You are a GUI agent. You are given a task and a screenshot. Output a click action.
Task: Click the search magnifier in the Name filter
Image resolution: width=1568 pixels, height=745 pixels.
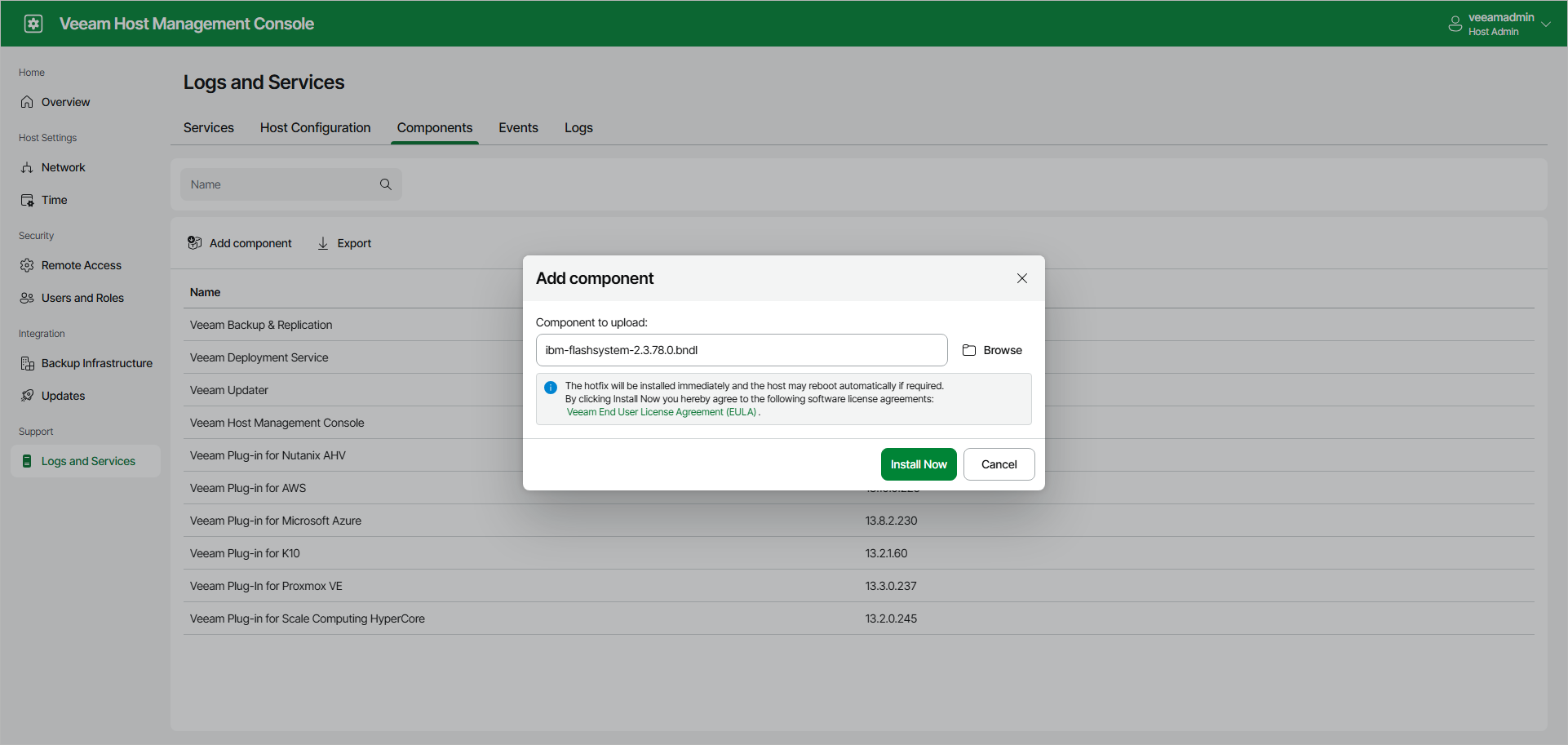pyautogui.click(x=384, y=184)
